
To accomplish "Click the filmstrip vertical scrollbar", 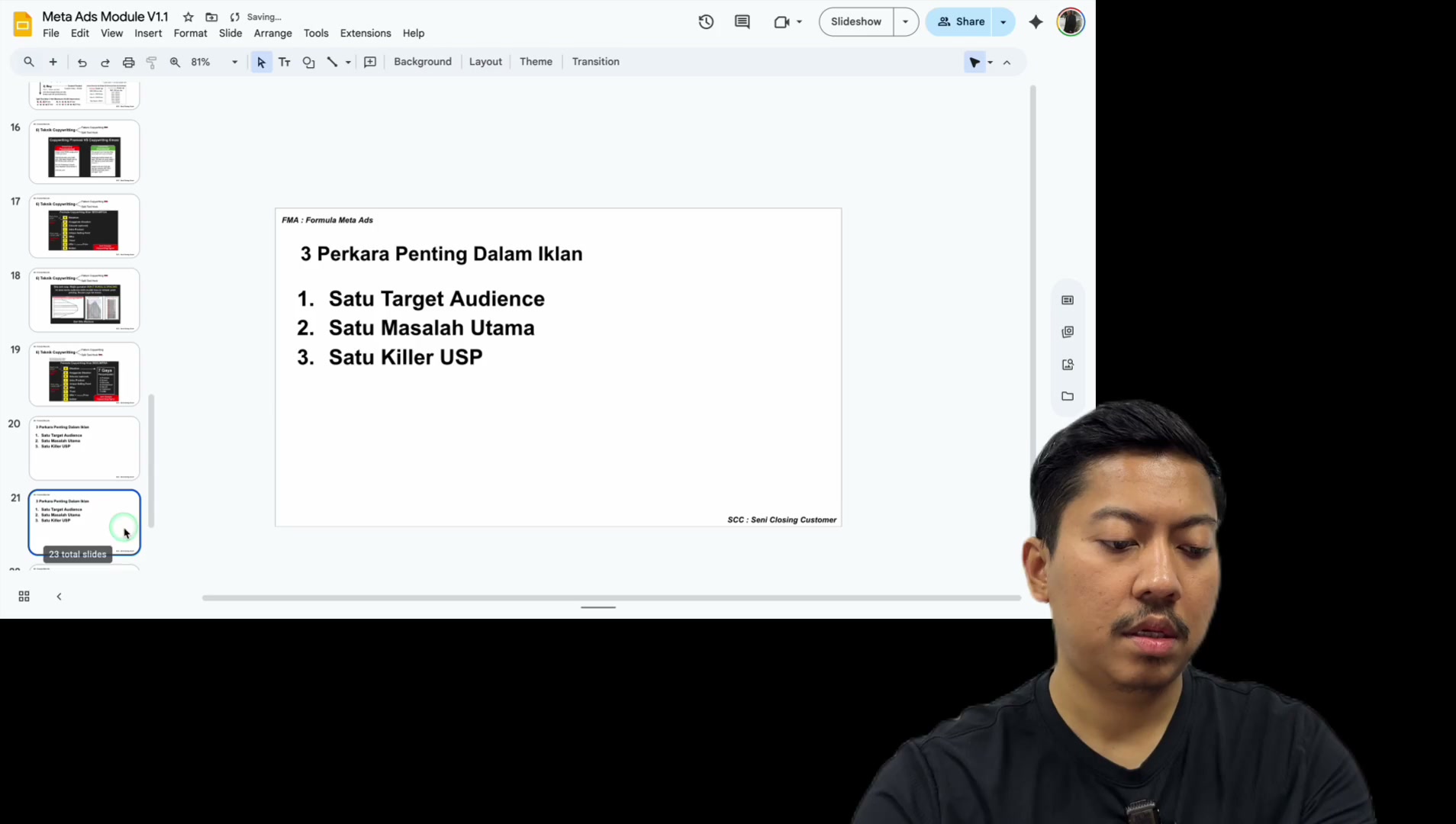I will pos(151,461).
